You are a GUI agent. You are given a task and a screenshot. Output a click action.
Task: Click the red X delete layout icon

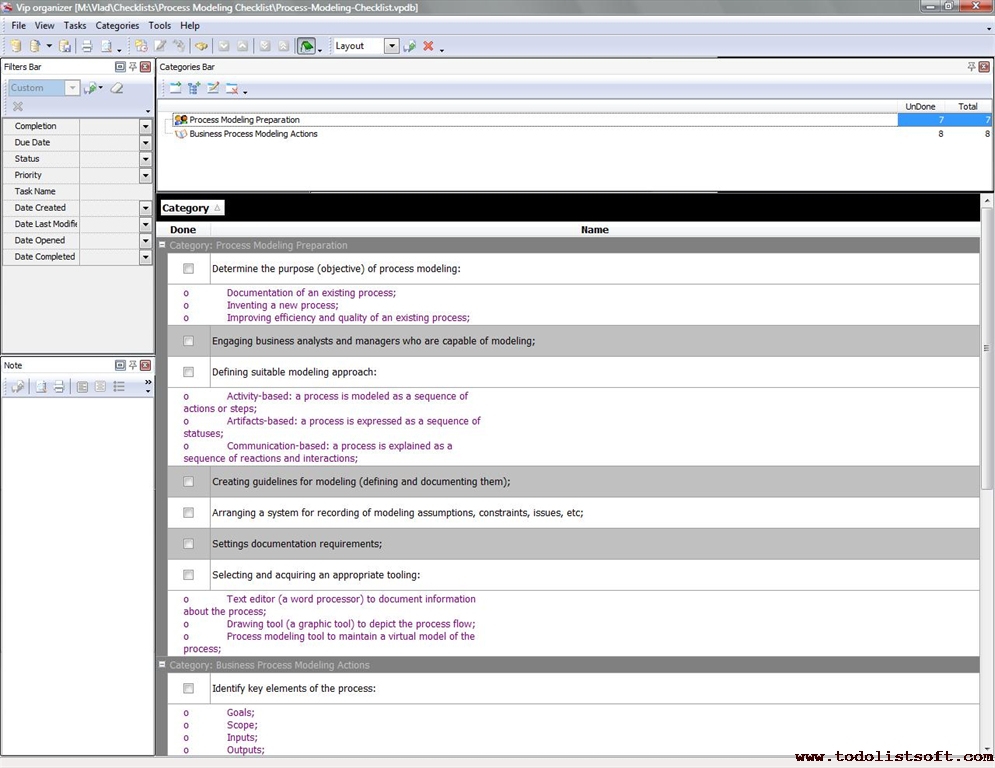(428, 46)
